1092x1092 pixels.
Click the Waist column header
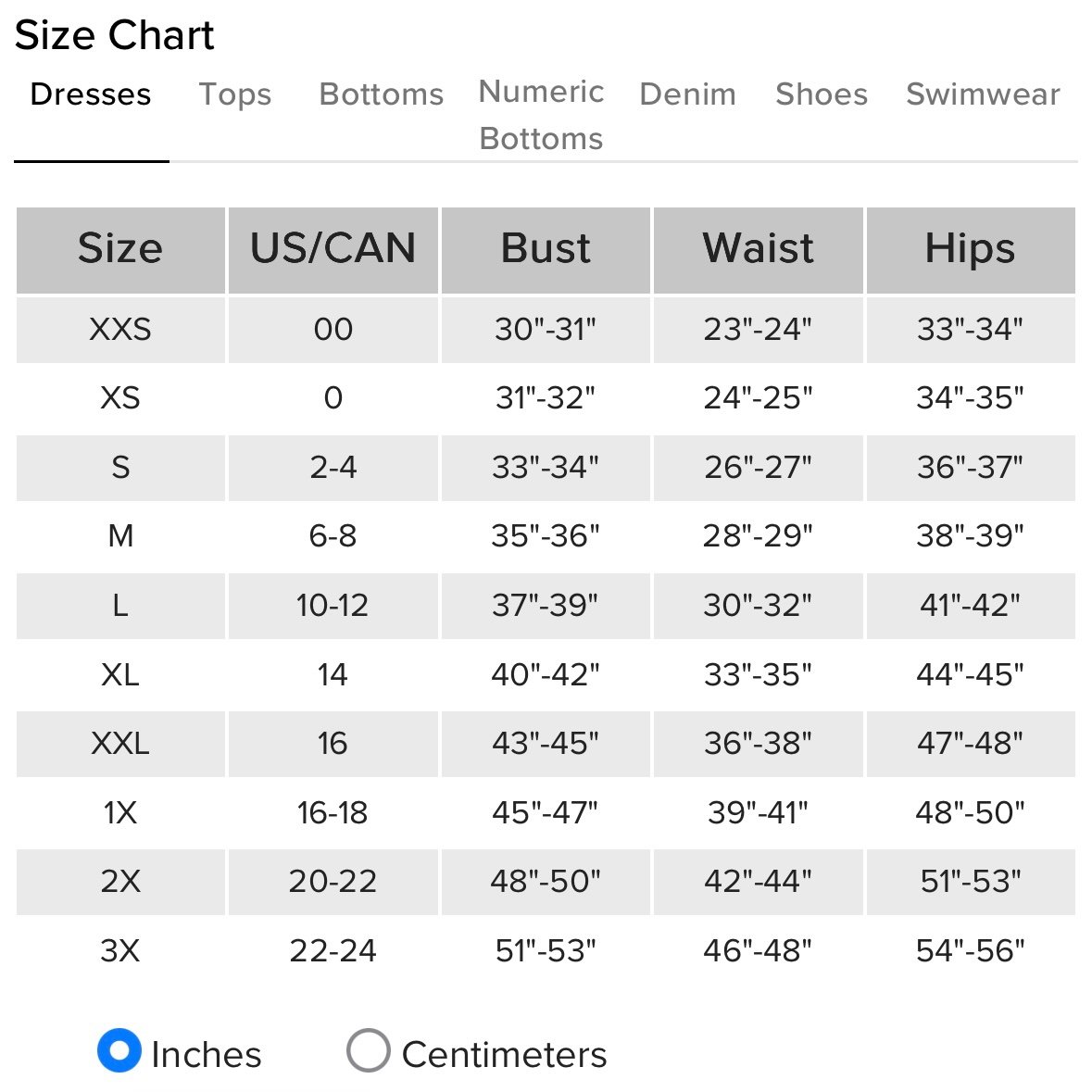tap(758, 249)
